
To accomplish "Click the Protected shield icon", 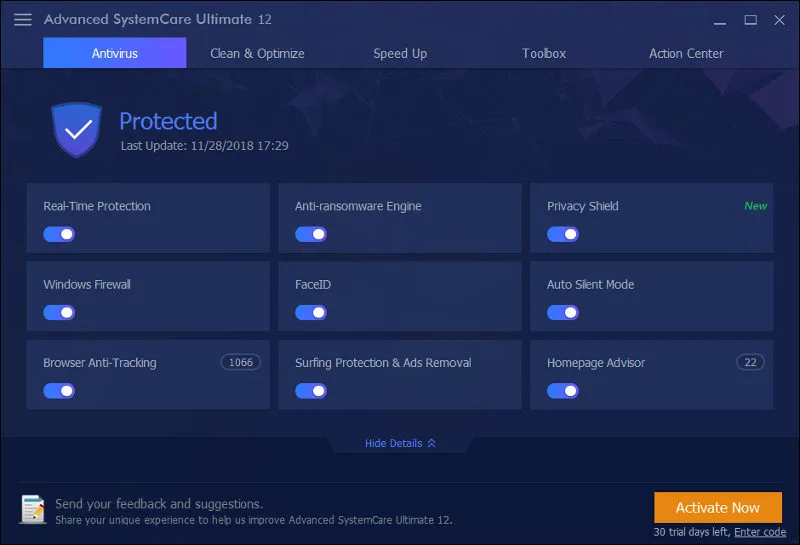I will coord(78,129).
